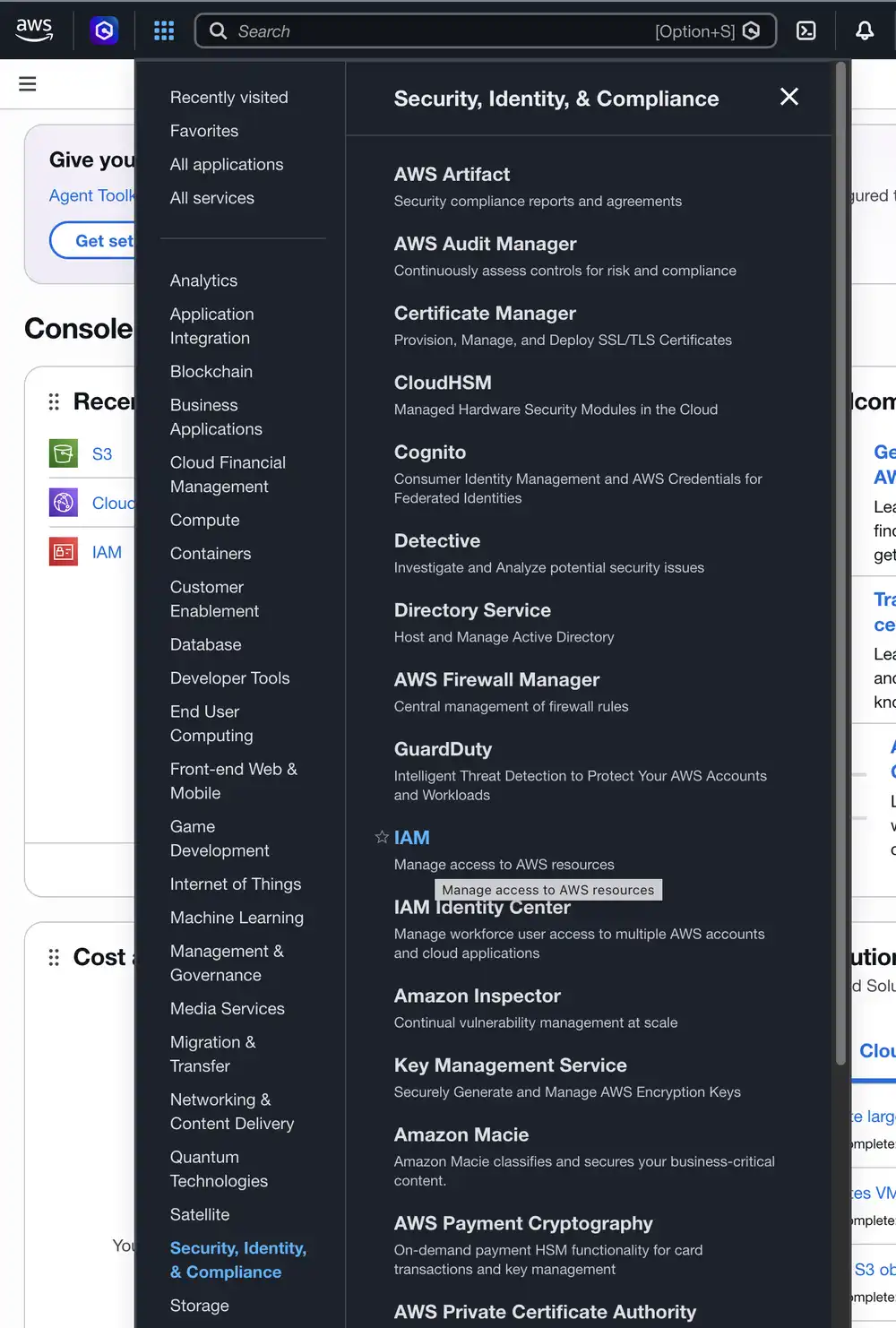Open the AWS Artifact service
The height and width of the screenshot is (1328, 896).
pyautogui.click(x=452, y=175)
